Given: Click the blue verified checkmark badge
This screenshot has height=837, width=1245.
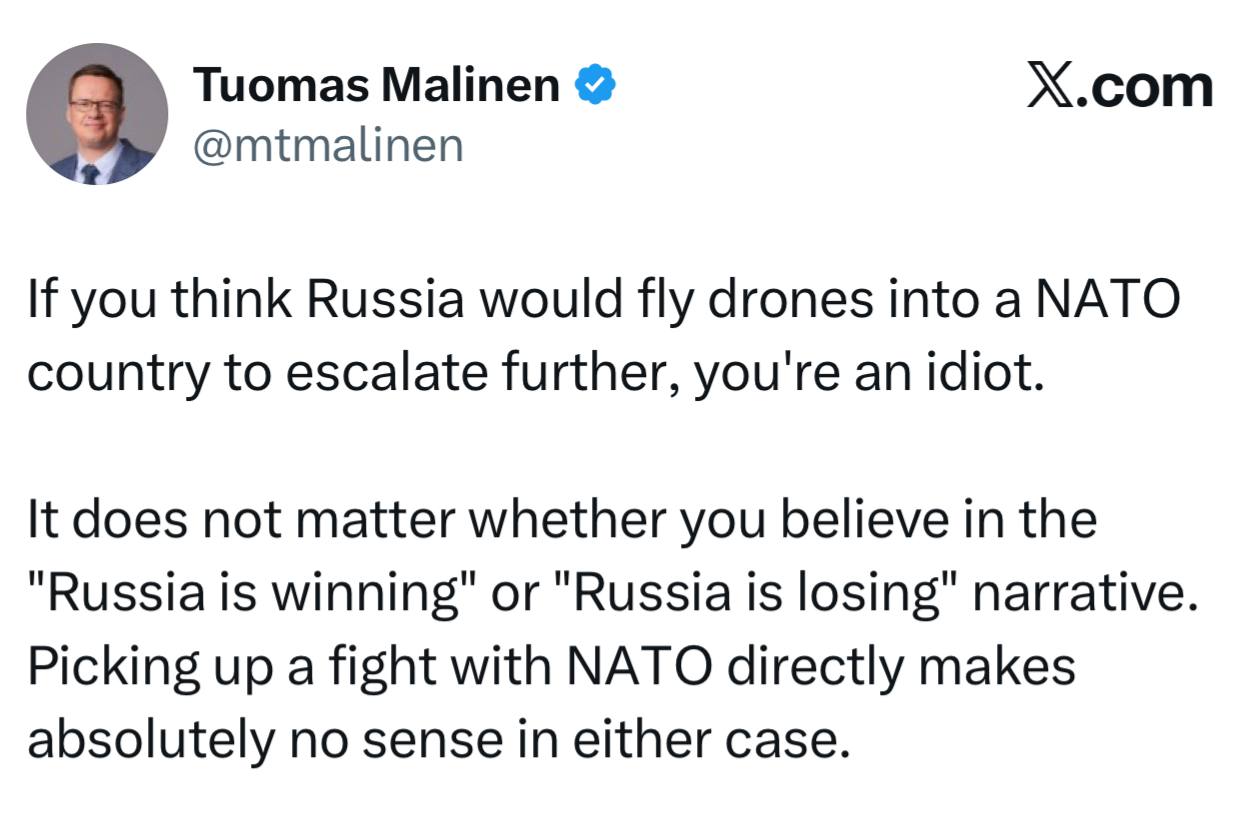Looking at the screenshot, I should click(x=594, y=86).
